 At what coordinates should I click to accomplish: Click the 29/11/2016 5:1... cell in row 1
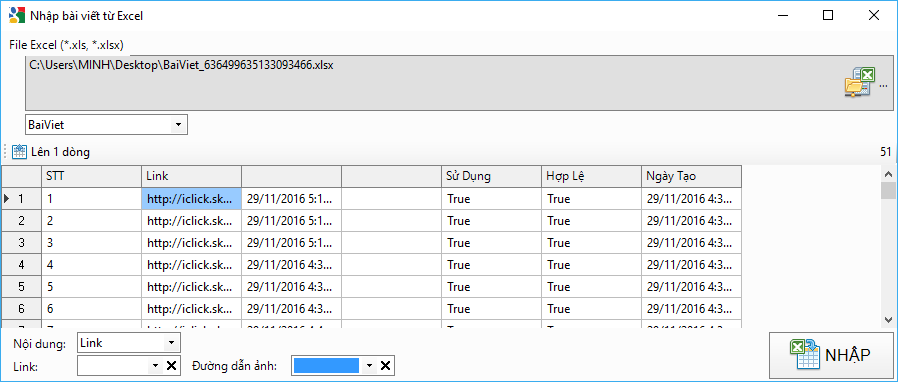tap(291, 199)
